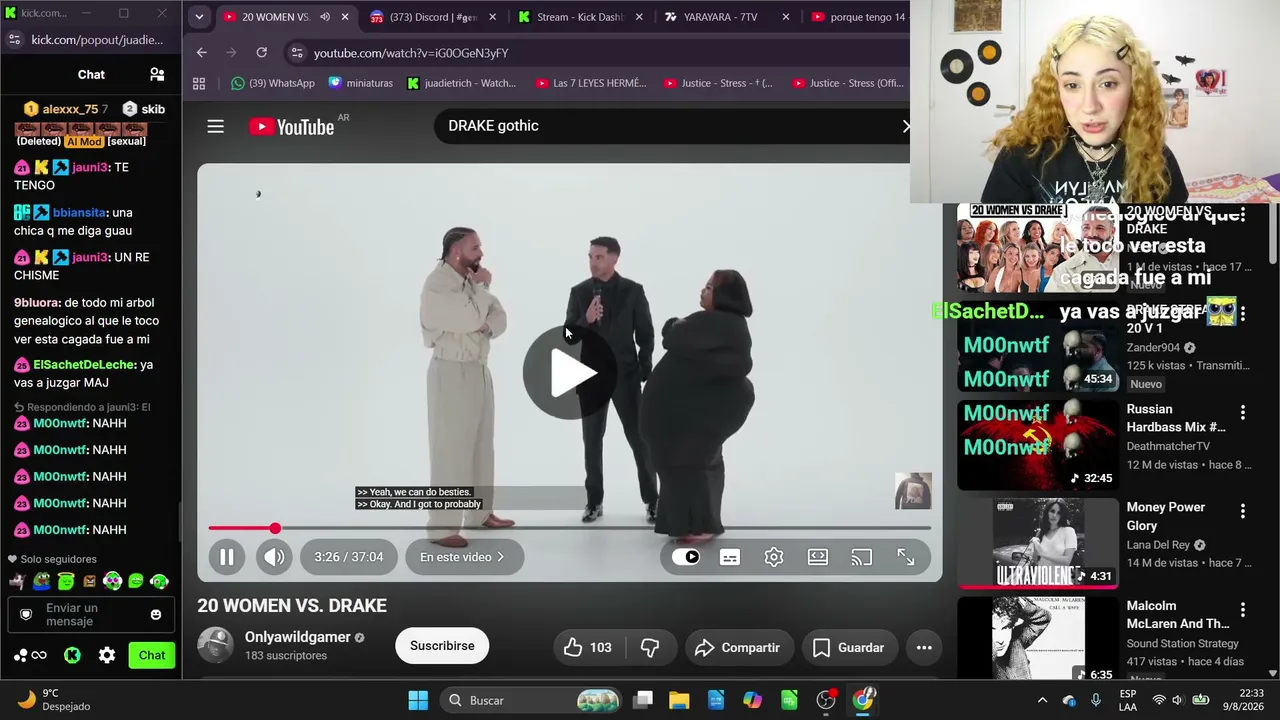
Task: Reload the YouTube page
Action: point(262,53)
